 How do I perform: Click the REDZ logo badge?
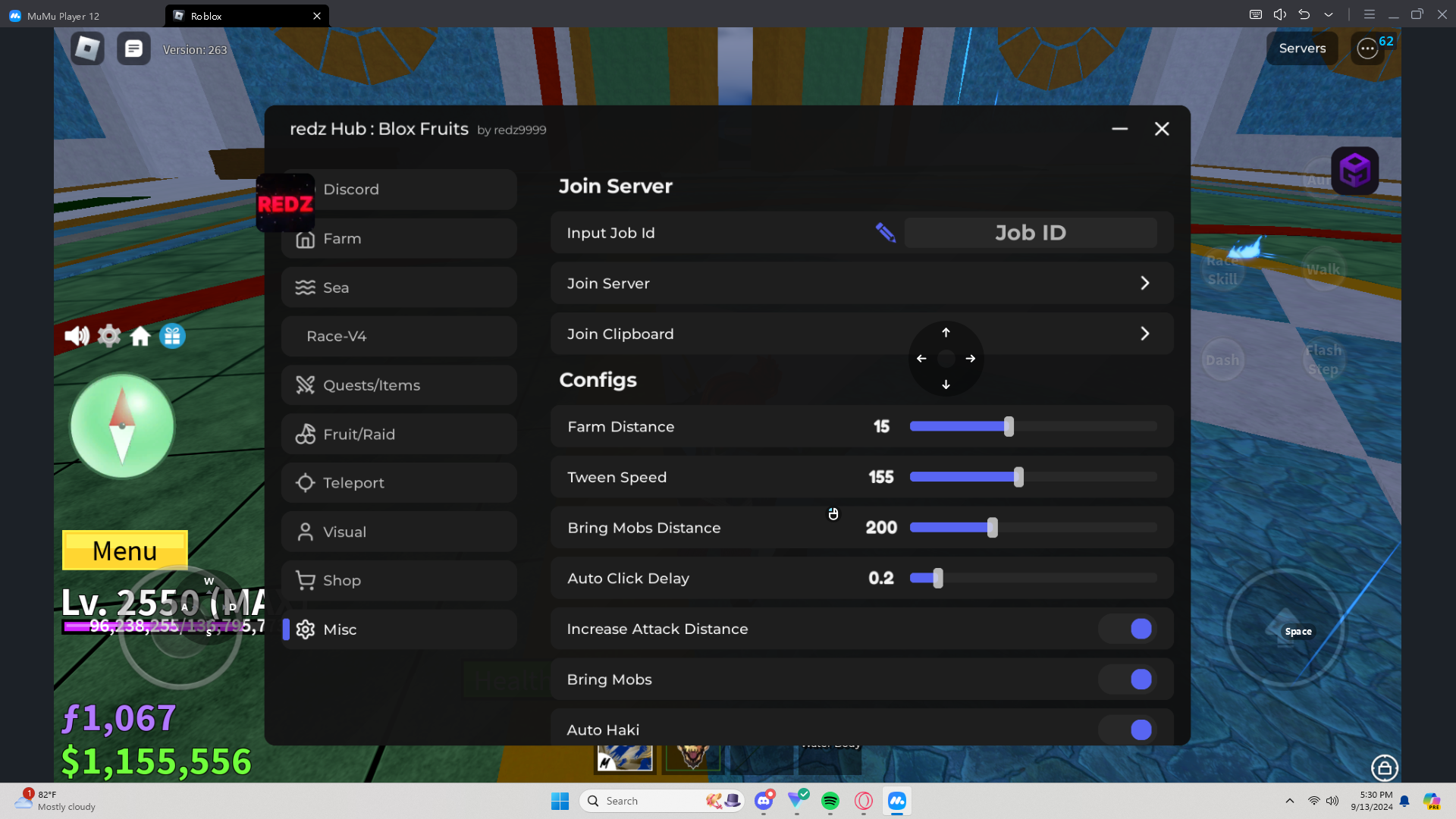285,203
